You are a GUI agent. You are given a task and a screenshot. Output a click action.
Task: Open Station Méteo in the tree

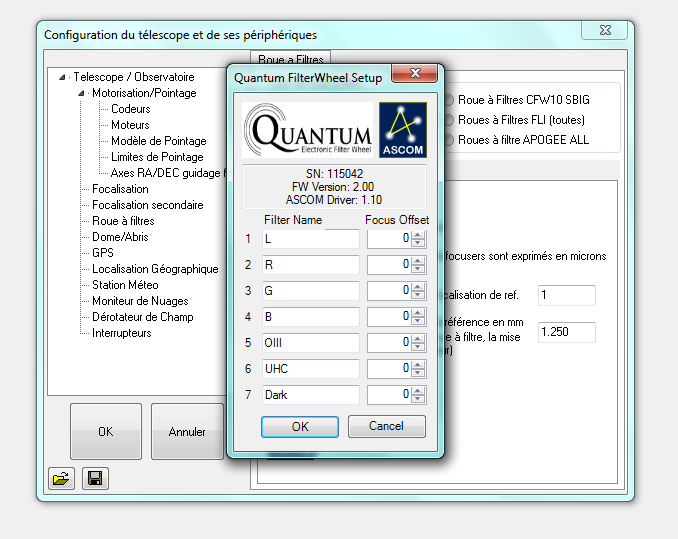tap(125, 285)
